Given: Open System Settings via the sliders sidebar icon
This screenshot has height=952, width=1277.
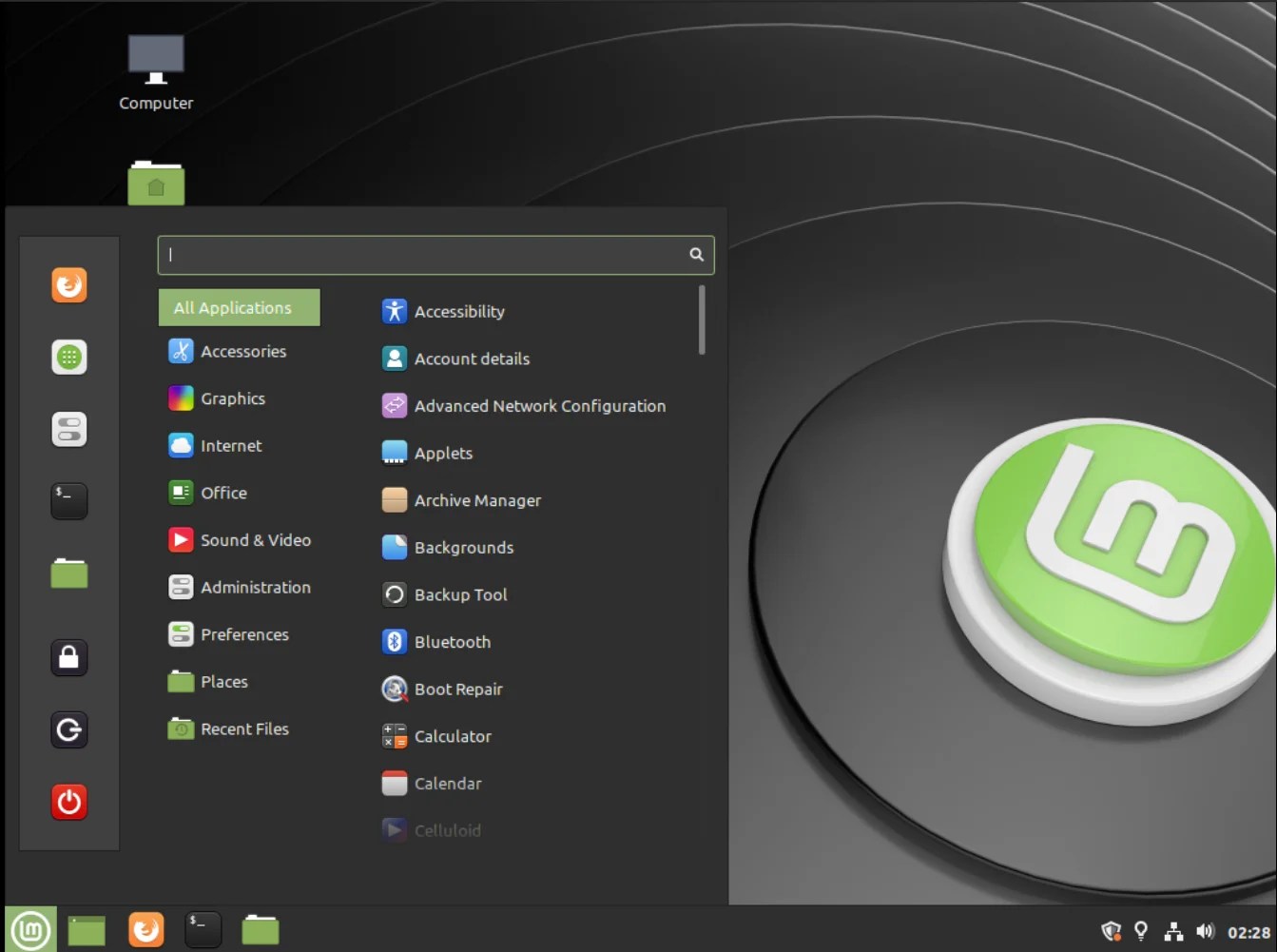Looking at the screenshot, I should [68, 429].
